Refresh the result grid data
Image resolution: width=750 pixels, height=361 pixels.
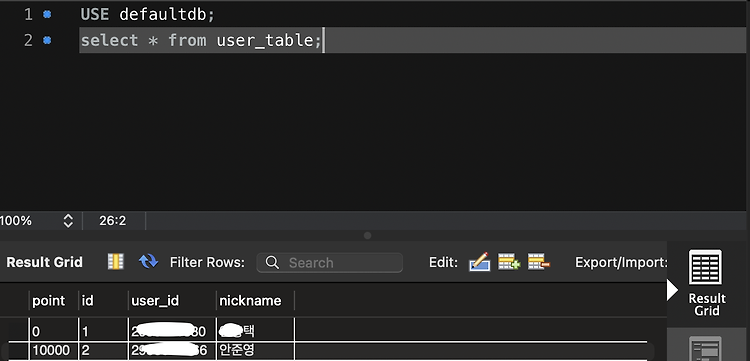(148, 262)
